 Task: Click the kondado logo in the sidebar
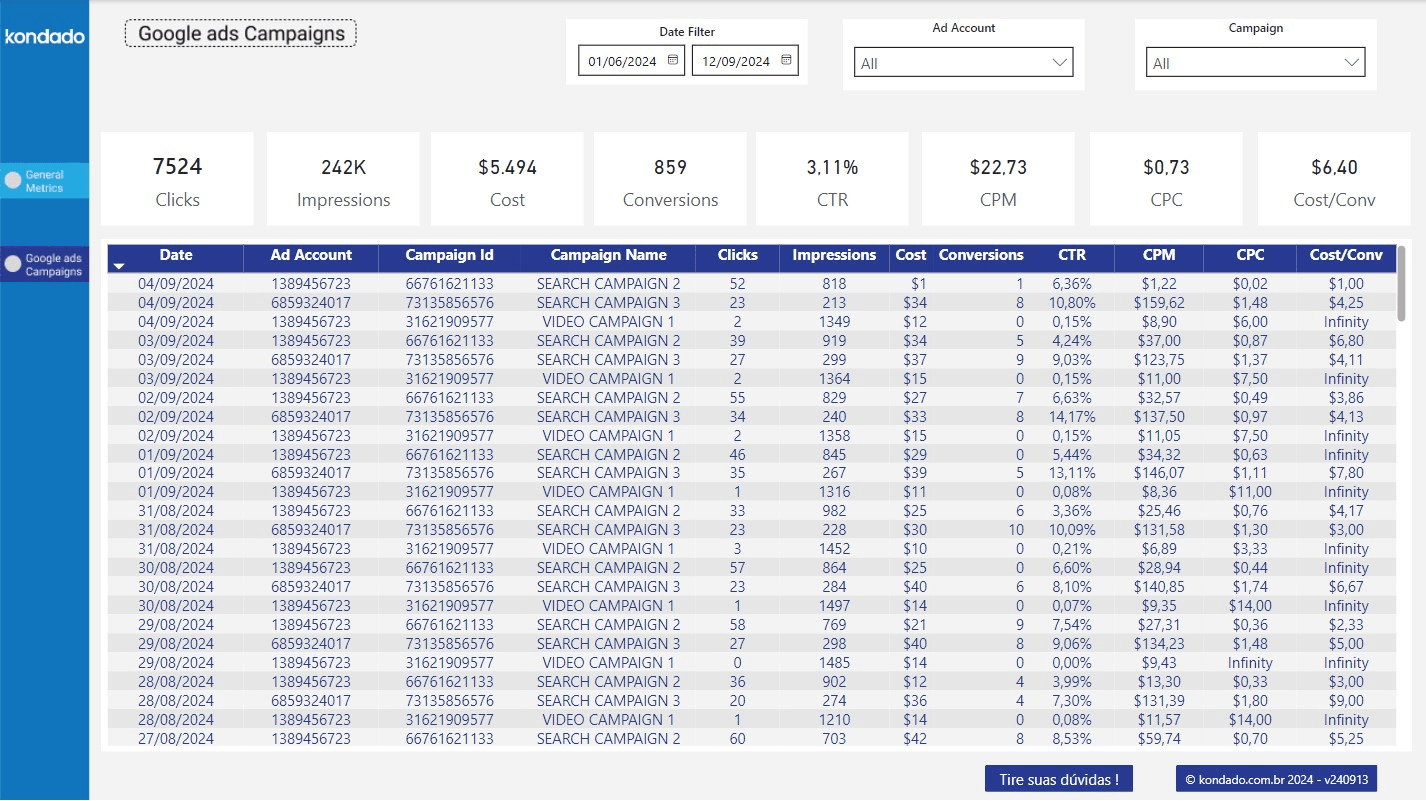[45, 37]
